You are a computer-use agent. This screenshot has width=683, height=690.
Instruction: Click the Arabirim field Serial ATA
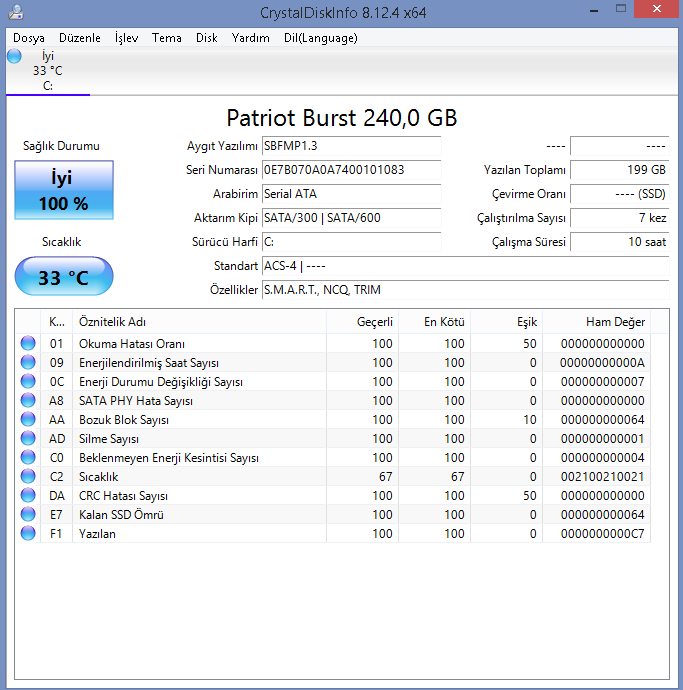[351, 194]
